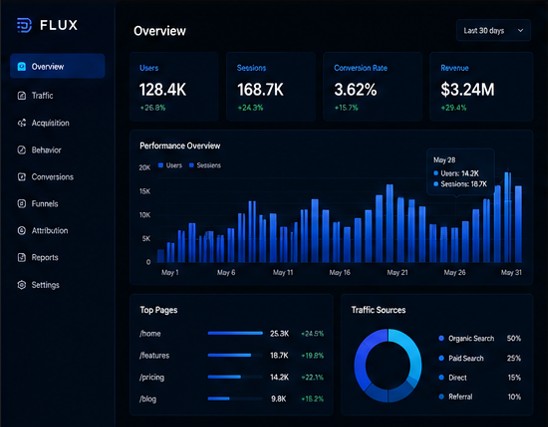The height and width of the screenshot is (427, 548).
Task: Click the /home progress bar
Action: click(235, 333)
